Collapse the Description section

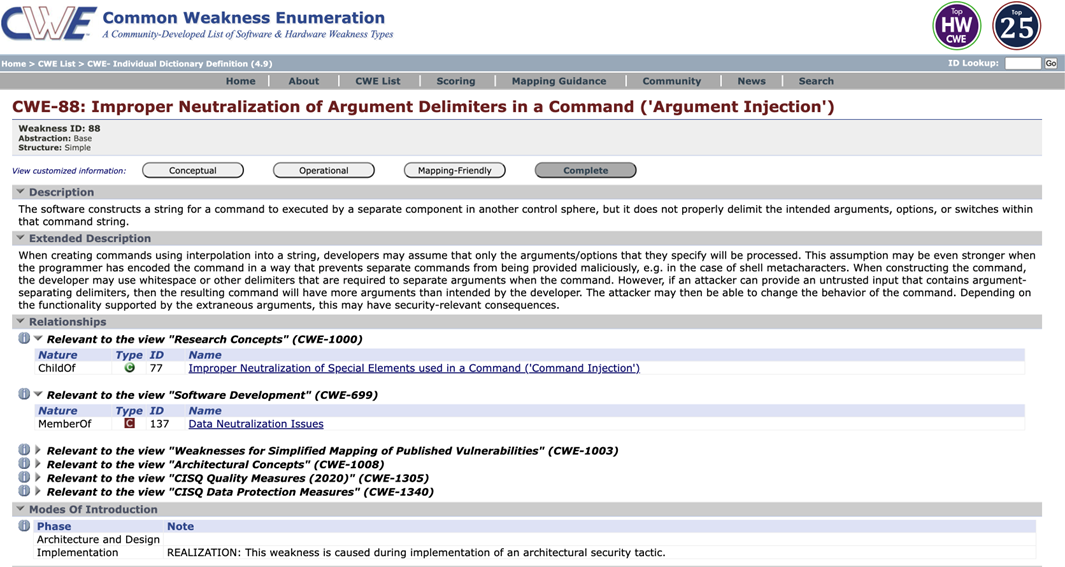tap(20, 191)
